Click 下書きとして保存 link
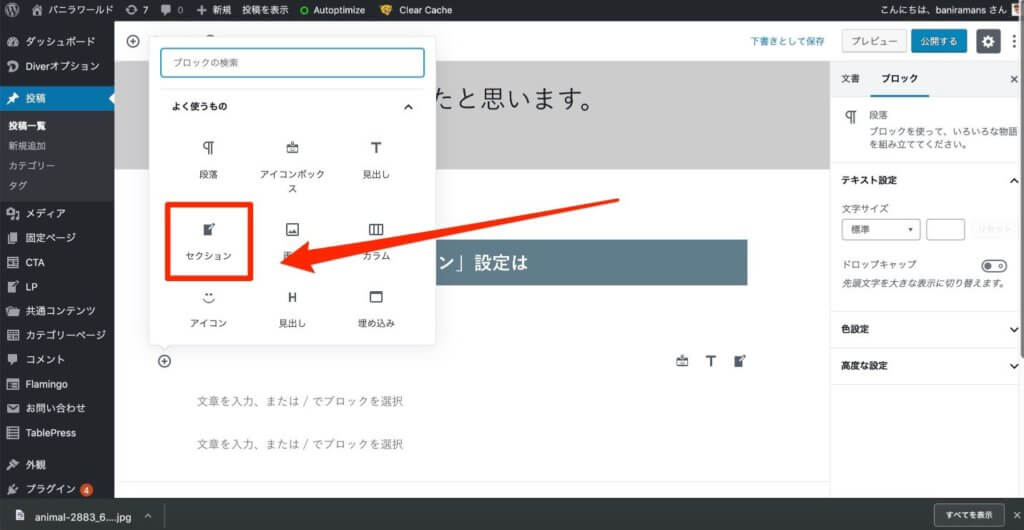The height and width of the screenshot is (530, 1024). (x=787, y=41)
